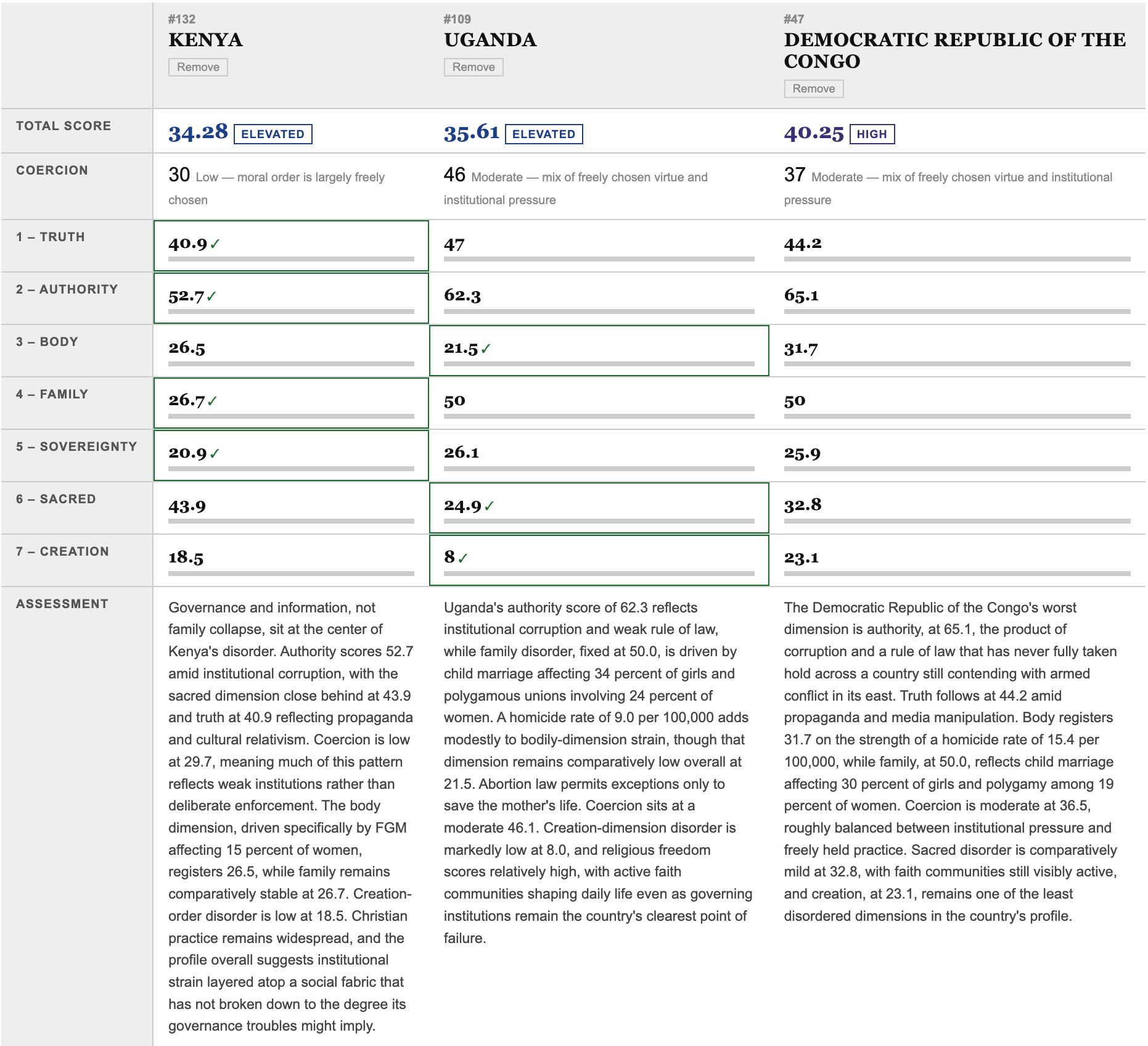
Task: Remove Kenya from the comparison
Action: [x=198, y=67]
